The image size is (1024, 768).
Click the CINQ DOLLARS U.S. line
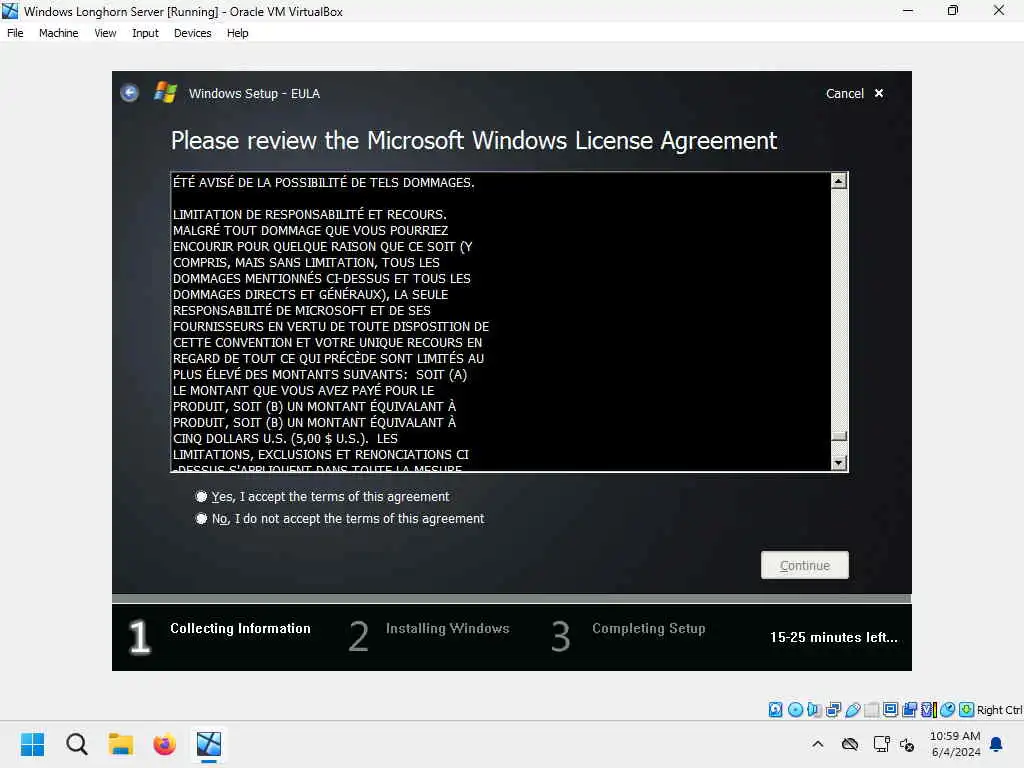point(285,439)
